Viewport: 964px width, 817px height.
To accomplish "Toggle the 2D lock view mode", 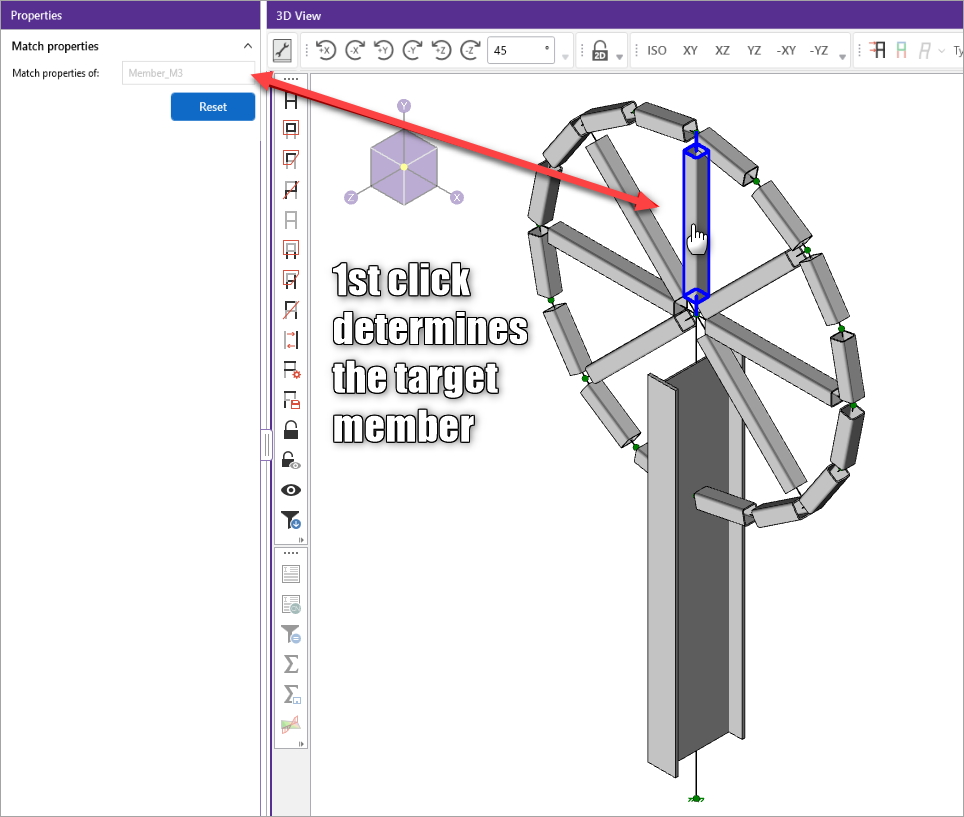I will [600, 51].
